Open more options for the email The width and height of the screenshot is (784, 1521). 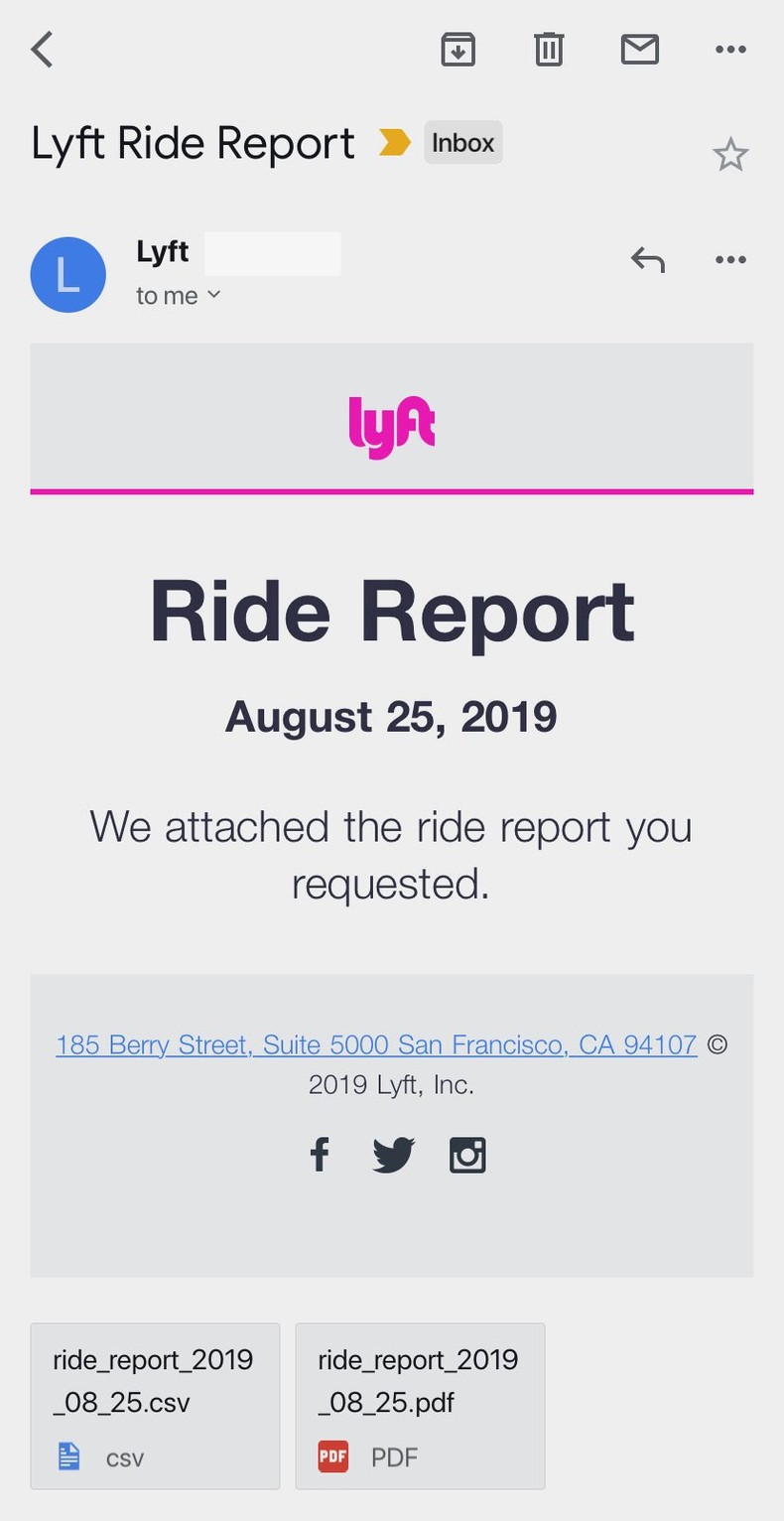[x=729, y=49]
